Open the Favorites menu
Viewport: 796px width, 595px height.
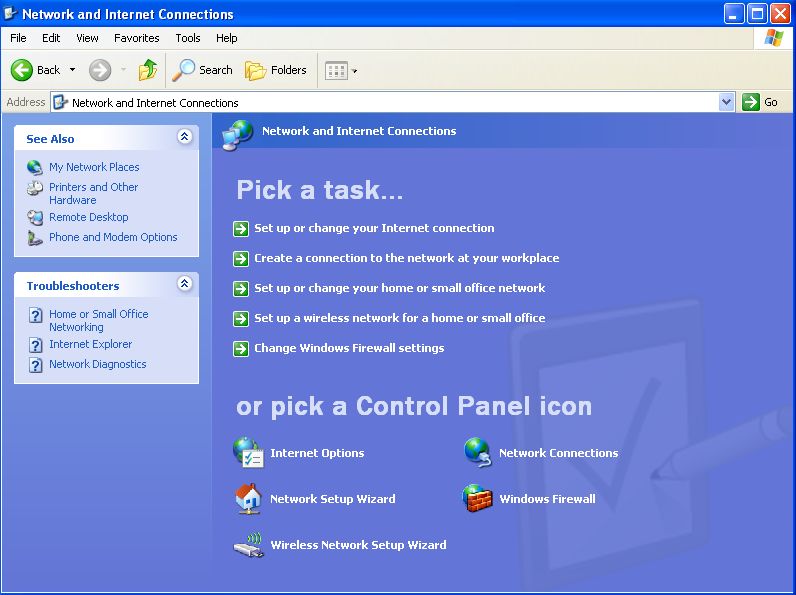[x=136, y=38]
